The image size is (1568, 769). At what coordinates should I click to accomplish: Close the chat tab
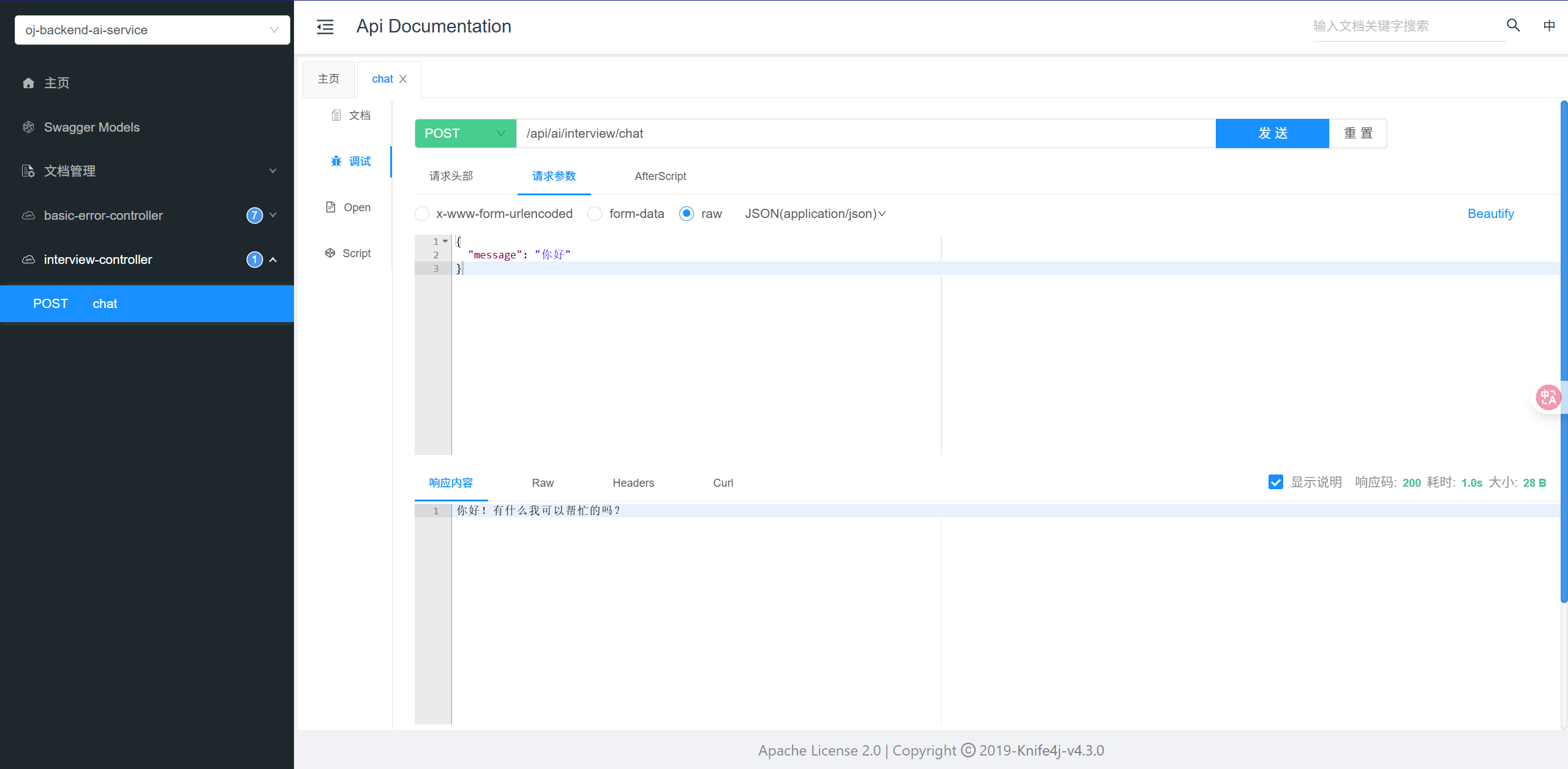click(403, 79)
